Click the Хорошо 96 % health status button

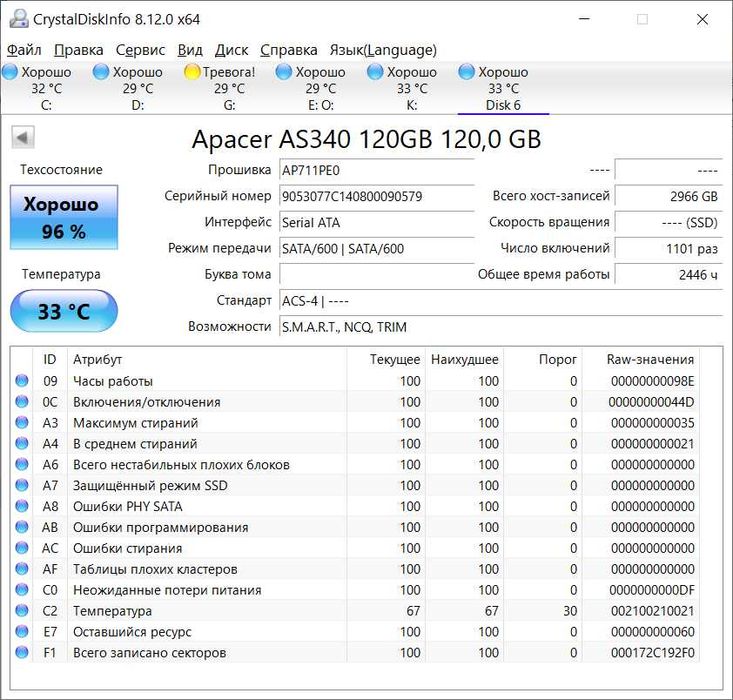[64, 217]
